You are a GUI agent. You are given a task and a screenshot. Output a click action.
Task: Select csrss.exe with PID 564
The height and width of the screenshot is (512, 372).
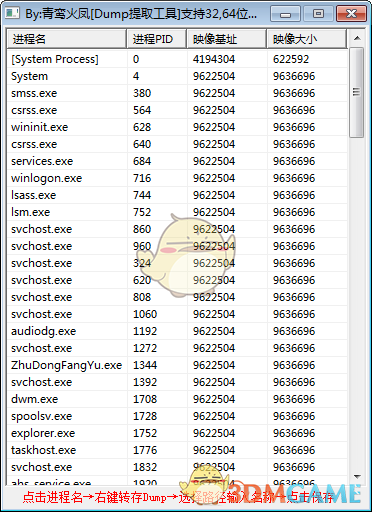177,110
